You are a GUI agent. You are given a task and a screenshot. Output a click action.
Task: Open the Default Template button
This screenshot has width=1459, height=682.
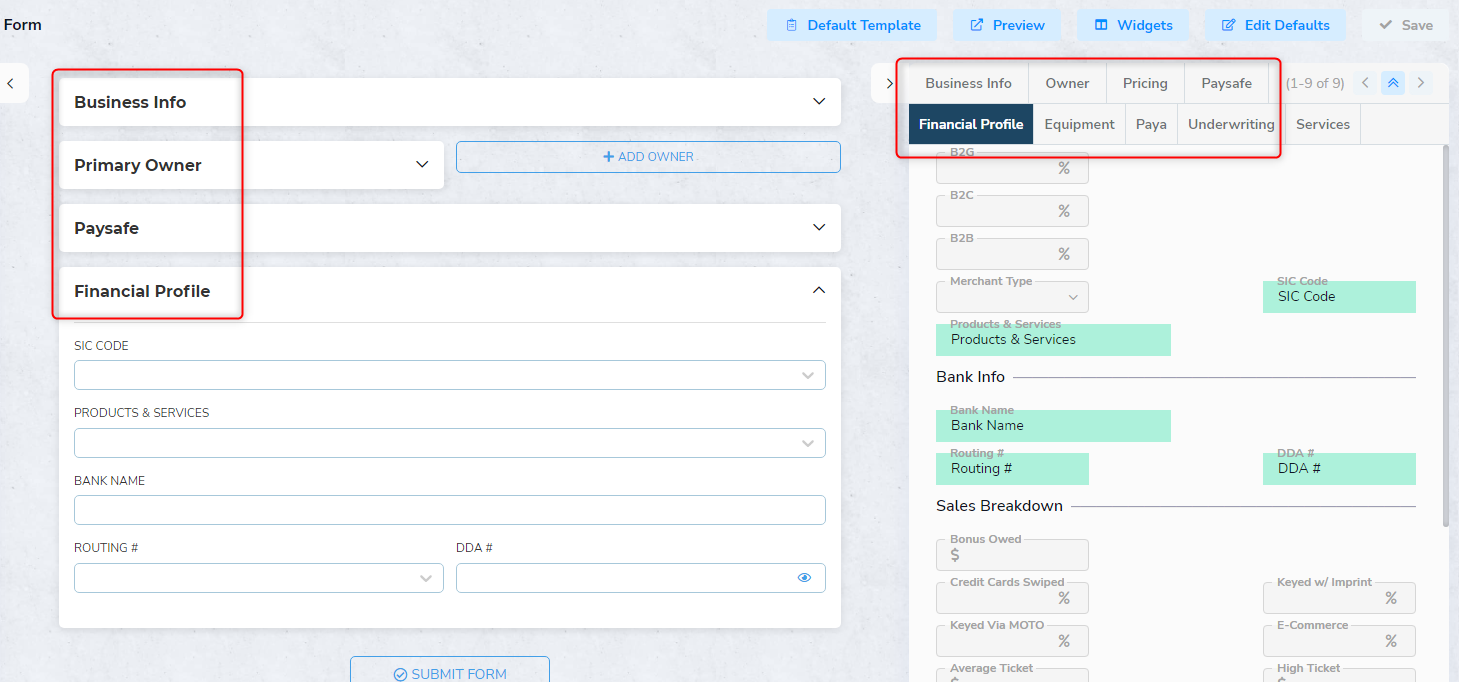pyautogui.click(x=852, y=25)
